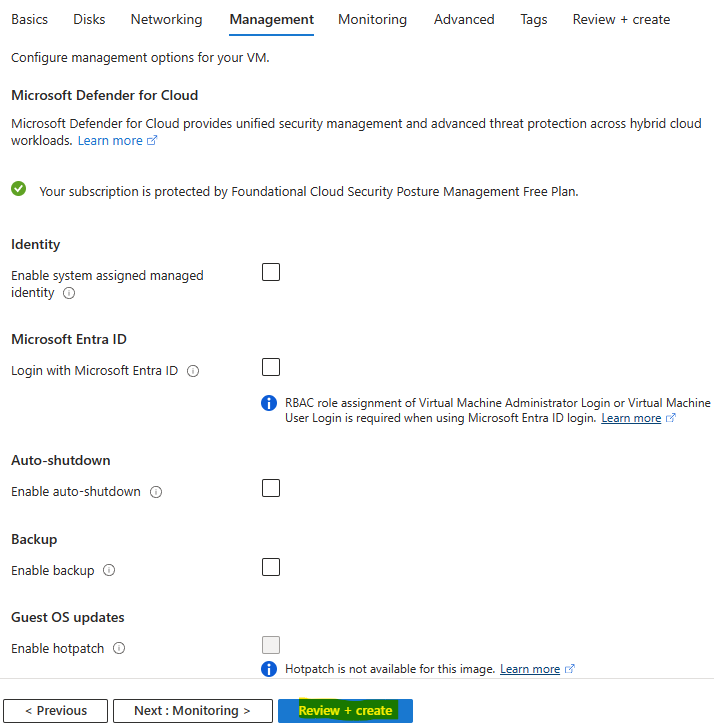Click the blue hotpatch information icon
Image resolution: width=714 pixels, height=726 pixels.
tap(269, 669)
